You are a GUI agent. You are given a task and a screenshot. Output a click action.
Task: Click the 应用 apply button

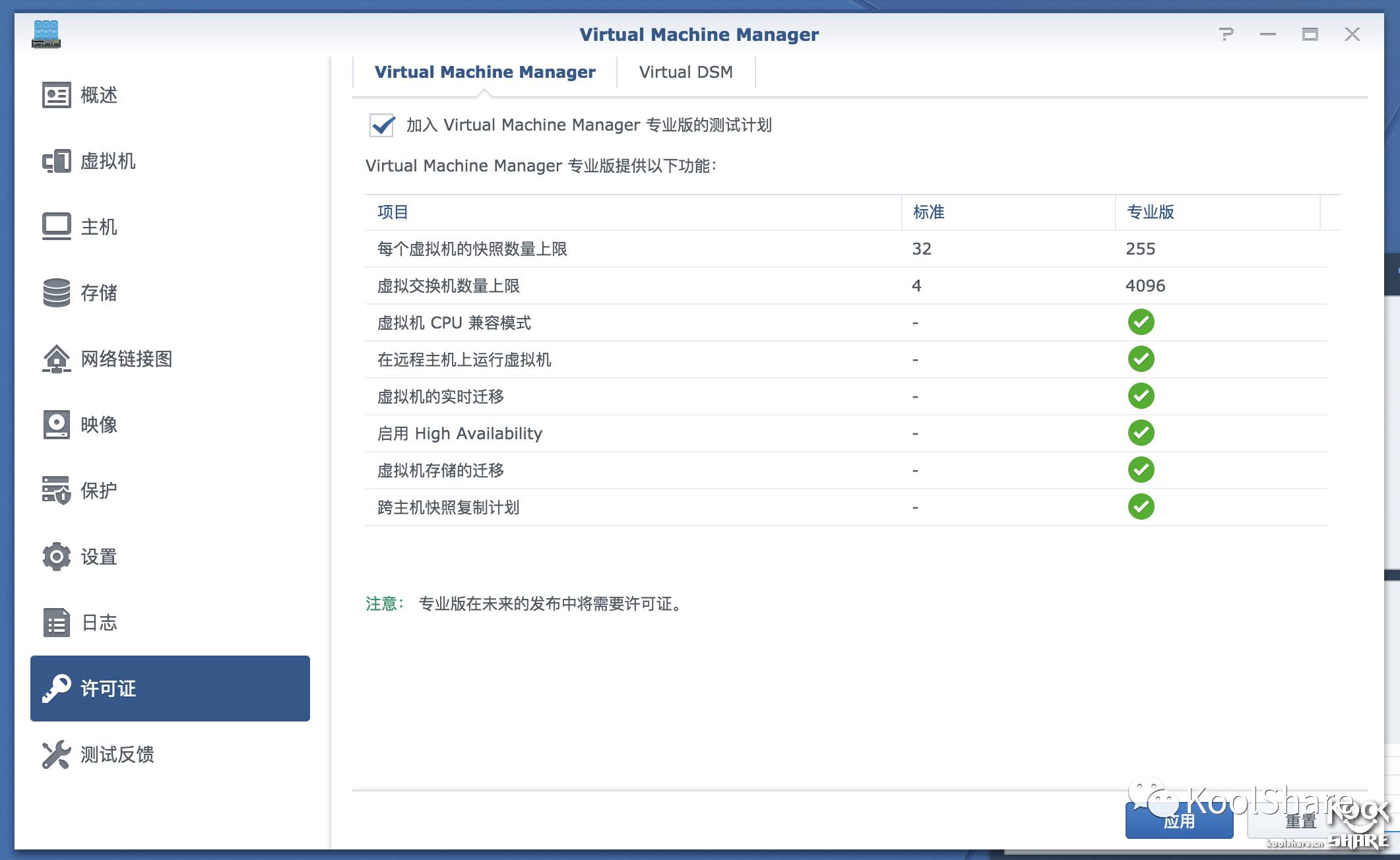[x=1178, y=822]
